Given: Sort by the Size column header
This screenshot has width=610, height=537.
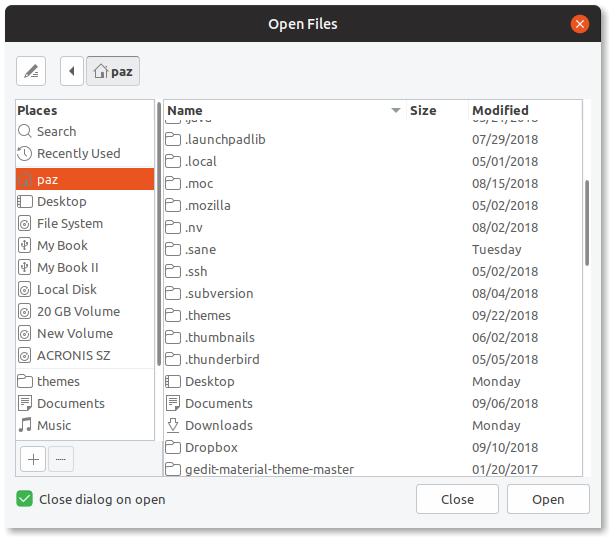Looking at the screenshot, I should (x=437, y=111).
